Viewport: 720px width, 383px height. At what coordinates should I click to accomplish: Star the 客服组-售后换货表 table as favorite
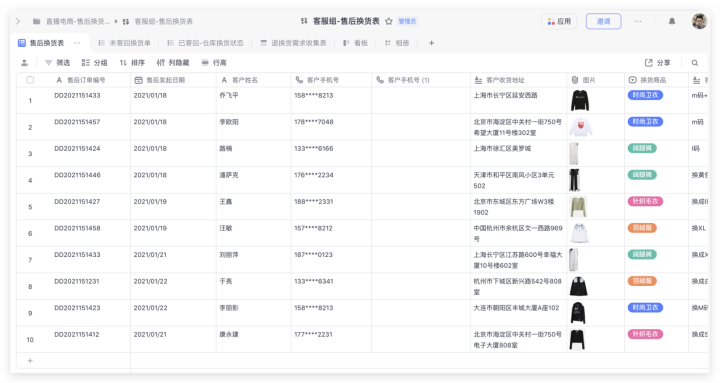pos(389,21)
